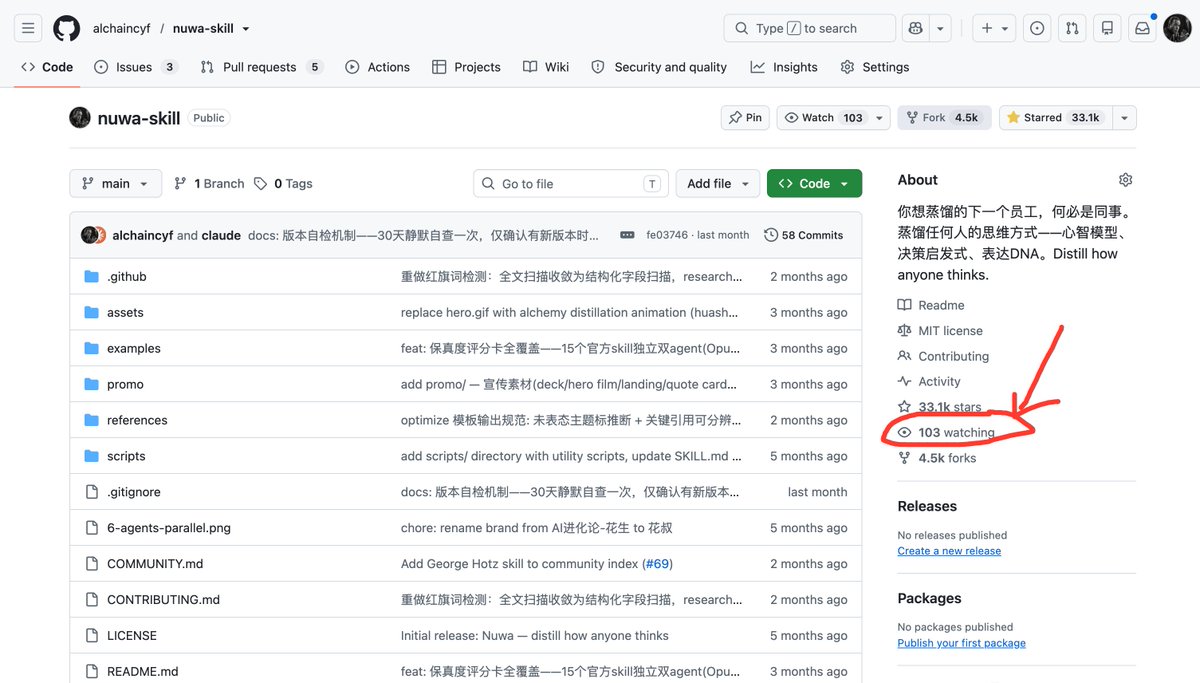Click the Type / to search field
The image size is (1200, 683).
pyautogui.click(x=809, y=28)
